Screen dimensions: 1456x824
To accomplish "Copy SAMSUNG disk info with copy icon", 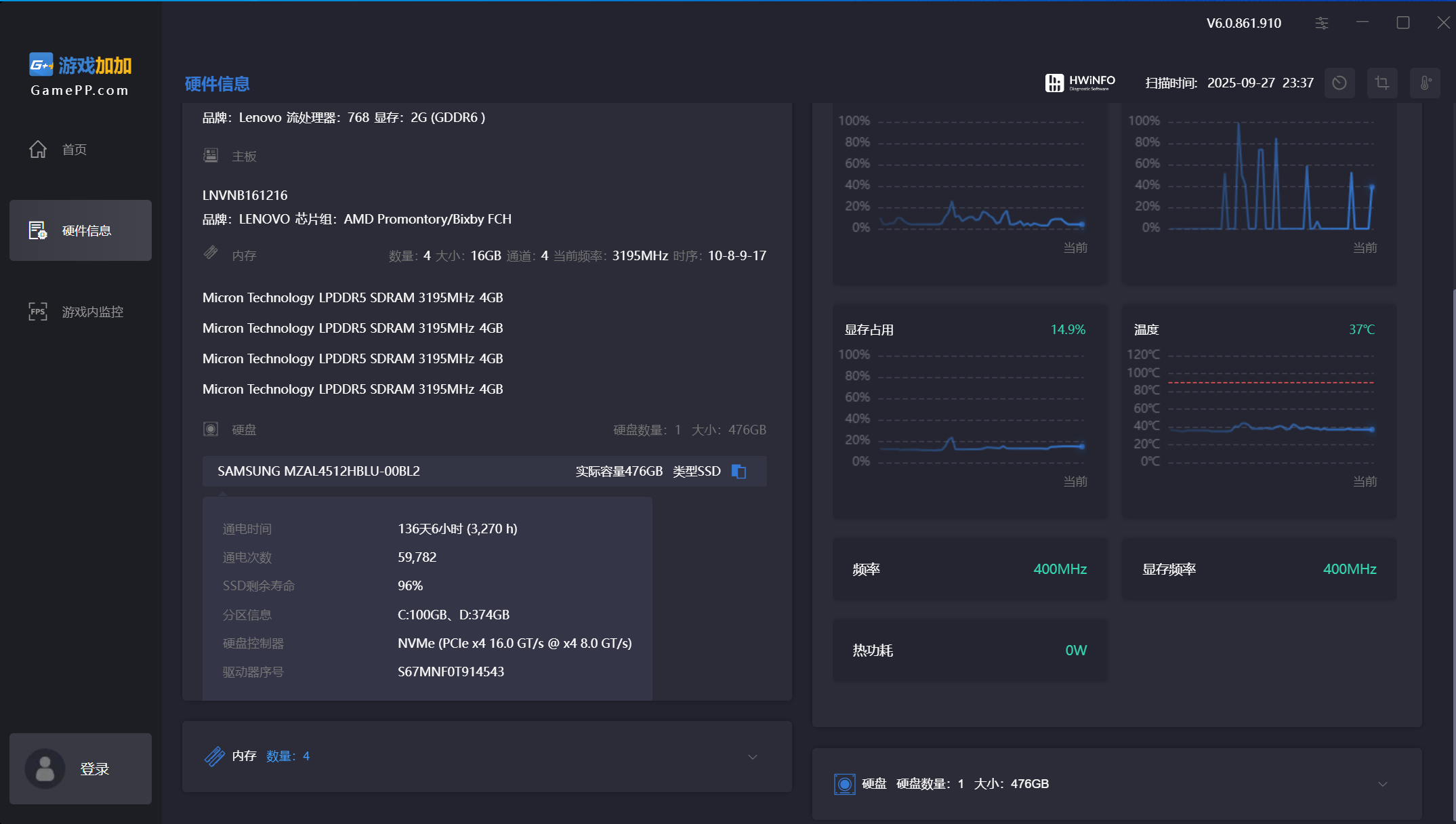I will (739, 471).
